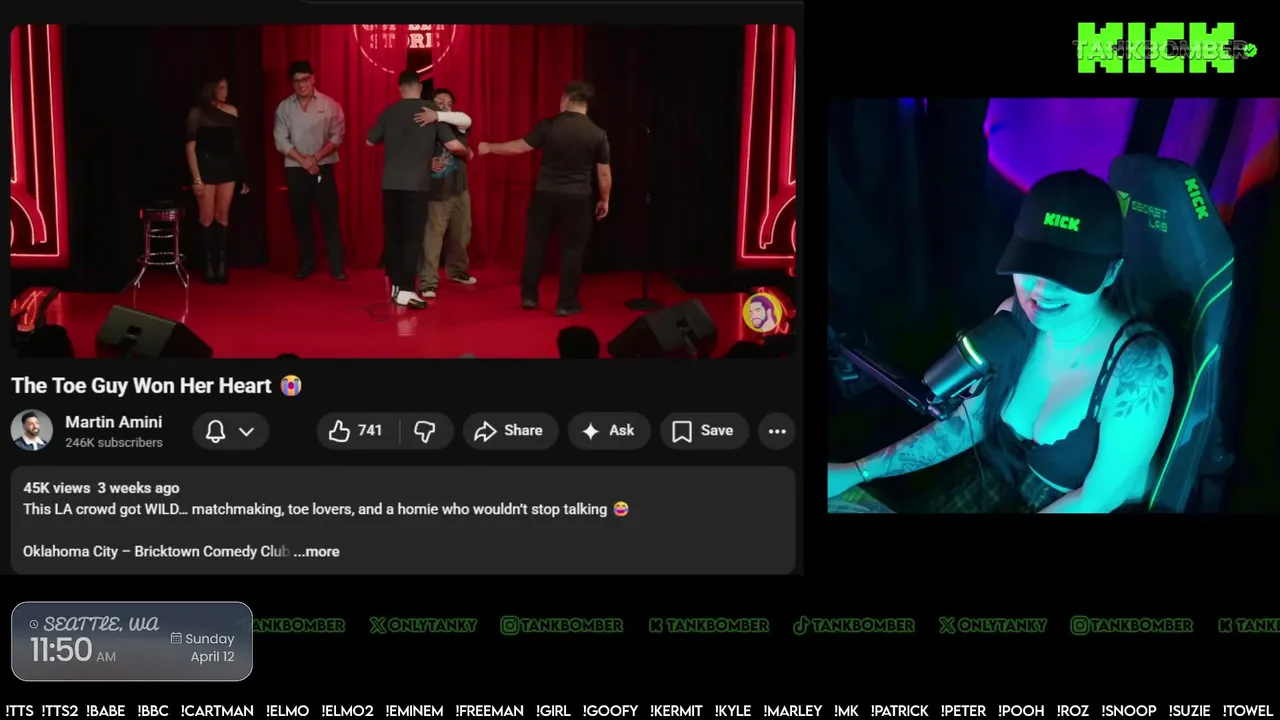Click the !FREEMAN command in the ticker
The height and width of the screenshot is (720, 1280).
(x=489, y=711)
